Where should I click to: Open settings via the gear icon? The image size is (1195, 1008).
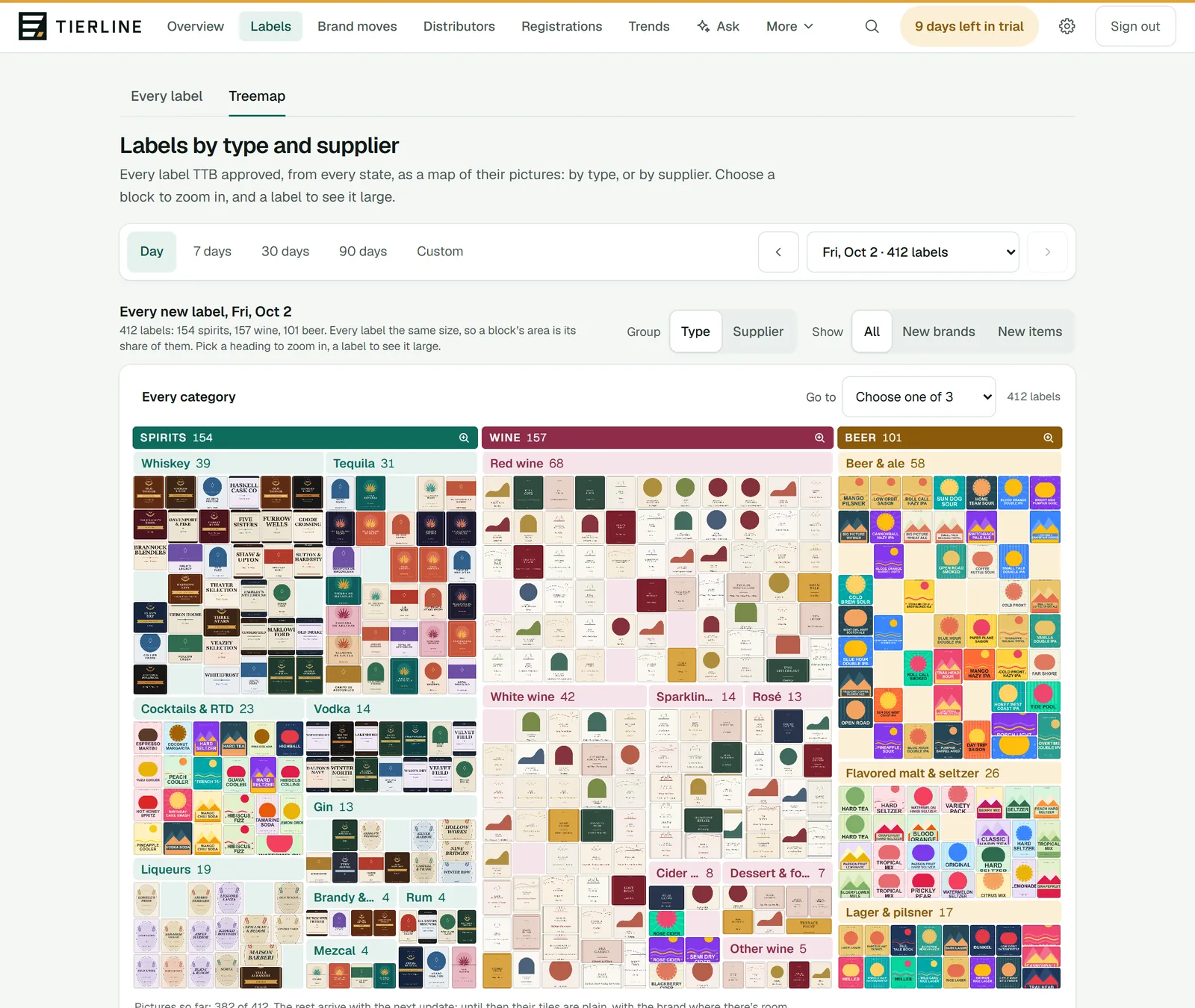point(1067,26)
